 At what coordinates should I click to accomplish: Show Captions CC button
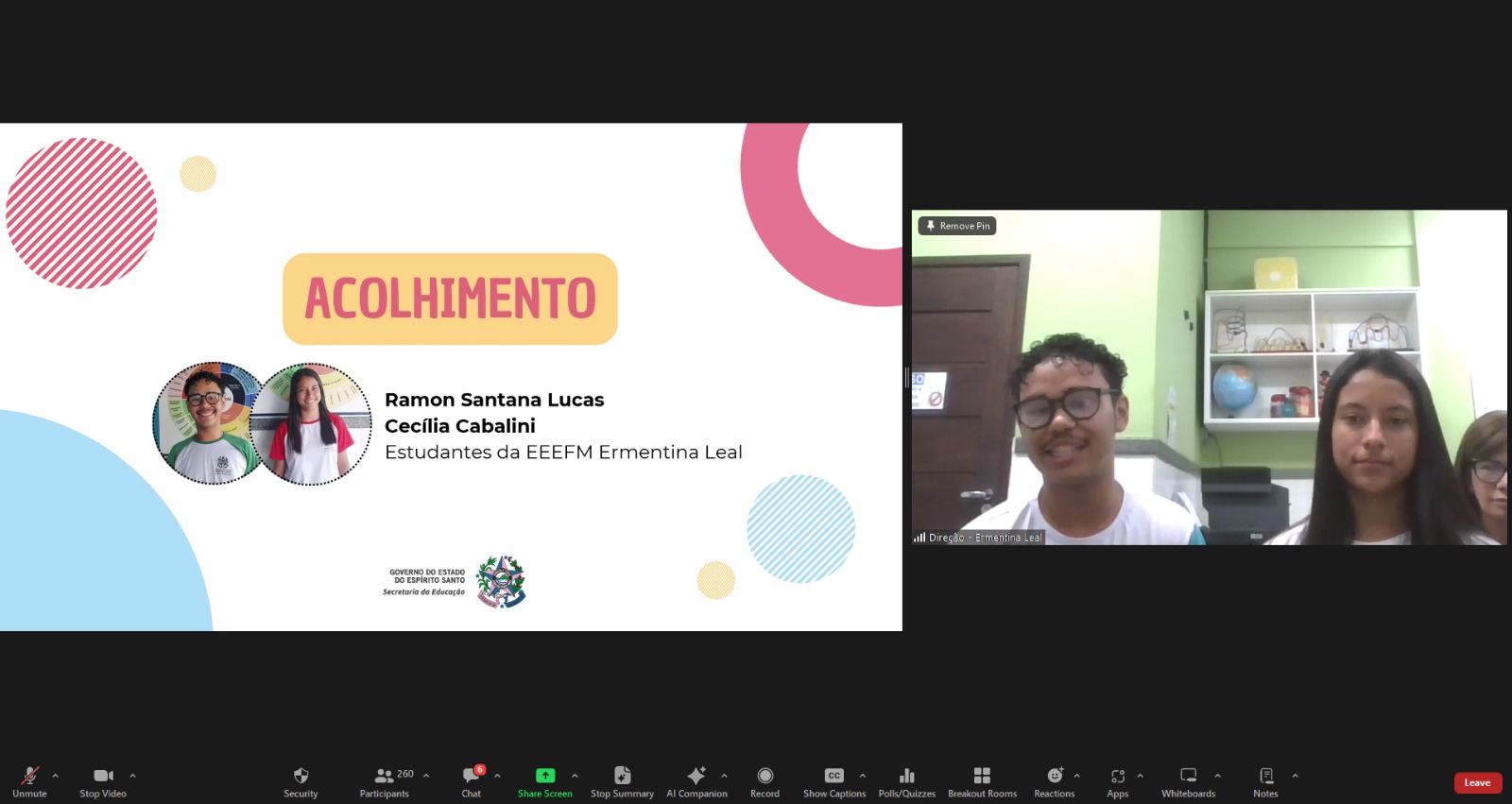834,782
